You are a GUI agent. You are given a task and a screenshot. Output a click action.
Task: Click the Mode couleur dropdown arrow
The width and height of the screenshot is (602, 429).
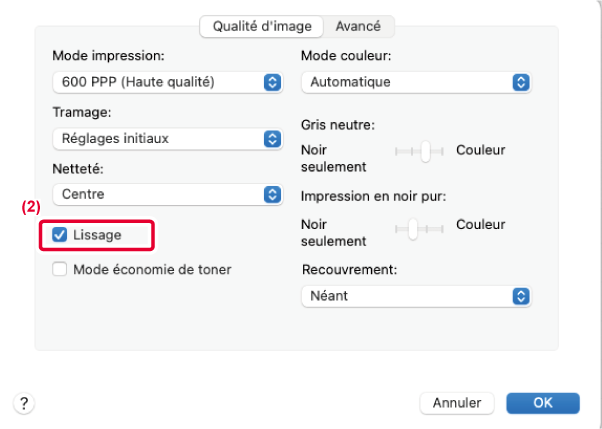[x=519, y=82]
